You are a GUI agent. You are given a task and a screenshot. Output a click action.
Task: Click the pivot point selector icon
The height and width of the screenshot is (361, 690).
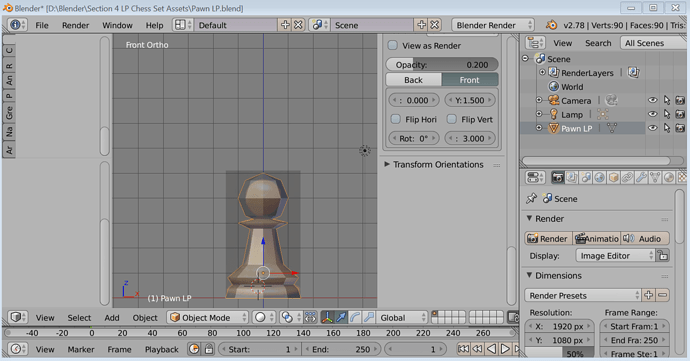pos(287,317)
